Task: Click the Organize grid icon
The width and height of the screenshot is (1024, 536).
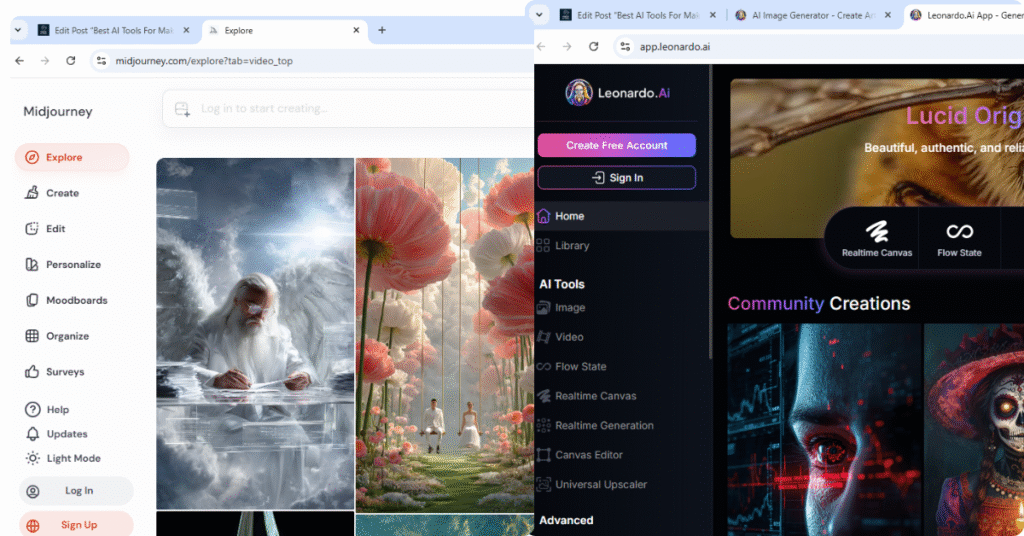Action: tap(32, 336)
